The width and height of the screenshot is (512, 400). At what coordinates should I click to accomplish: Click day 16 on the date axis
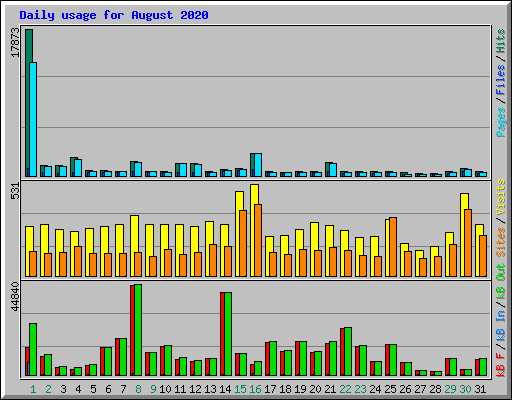[255, 389]
